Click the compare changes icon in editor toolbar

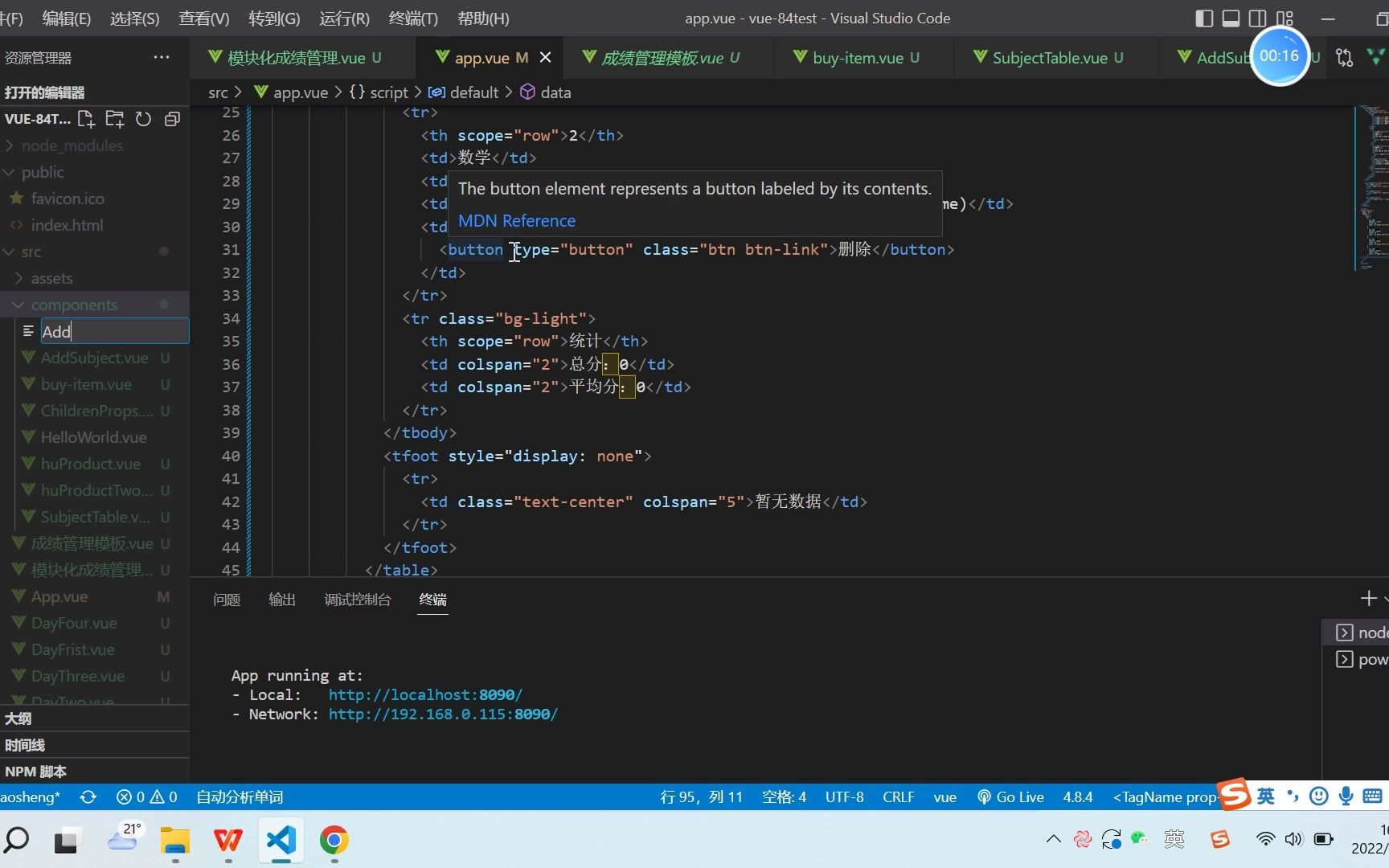tap(1344, 57)
